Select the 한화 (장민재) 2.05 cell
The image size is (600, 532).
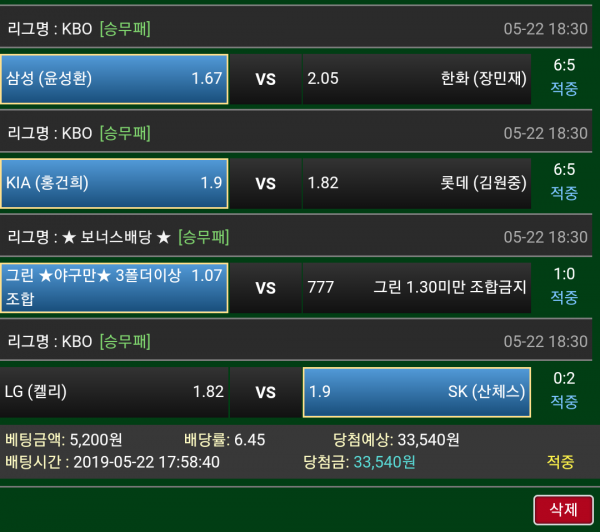coord(417,79)
